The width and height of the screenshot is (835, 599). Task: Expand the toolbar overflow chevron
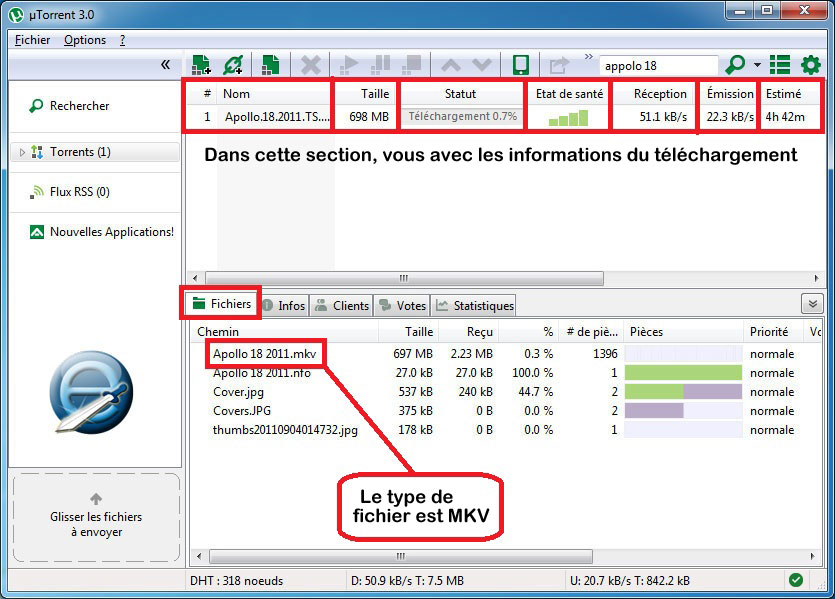(588, 56)
